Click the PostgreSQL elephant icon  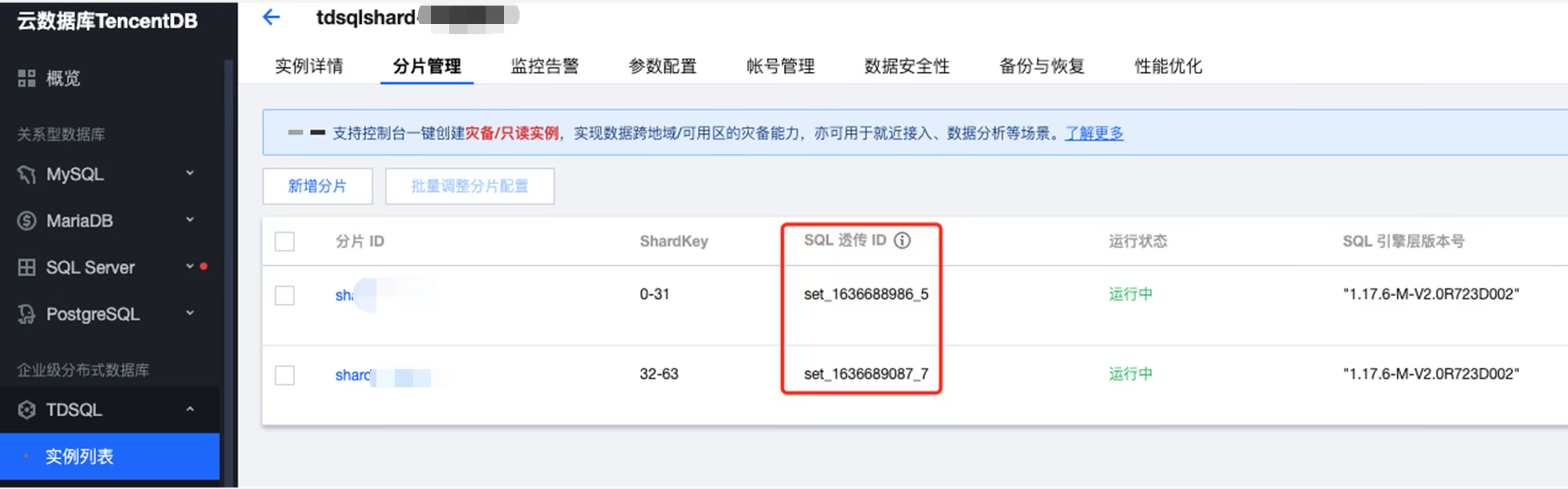click(x=26, y=314)
